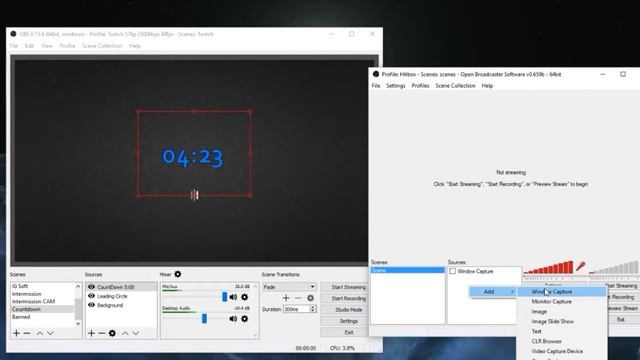Click the OBS logo in the Studio title bar

(x=13, y=34)
